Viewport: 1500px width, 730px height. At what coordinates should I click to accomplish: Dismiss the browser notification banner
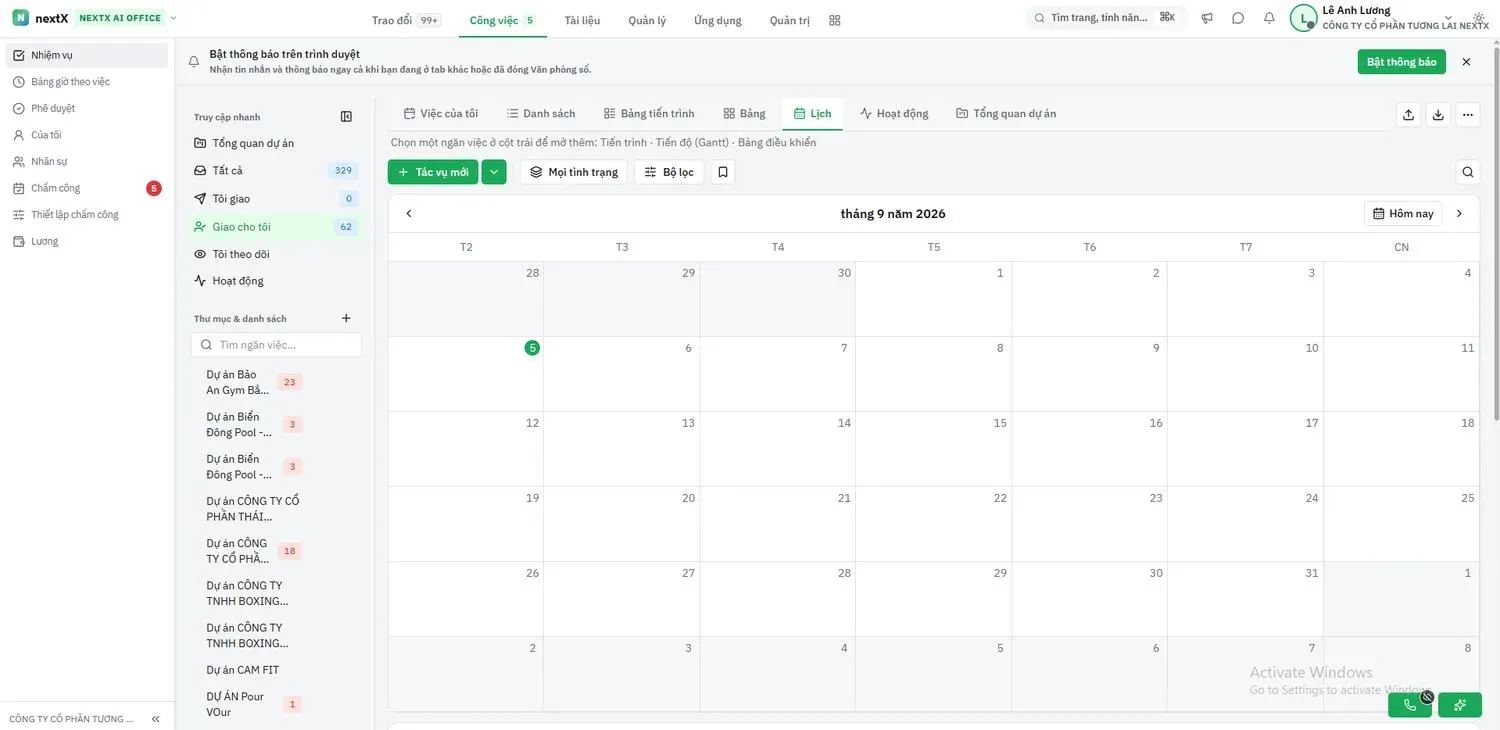click(1466, 62)
